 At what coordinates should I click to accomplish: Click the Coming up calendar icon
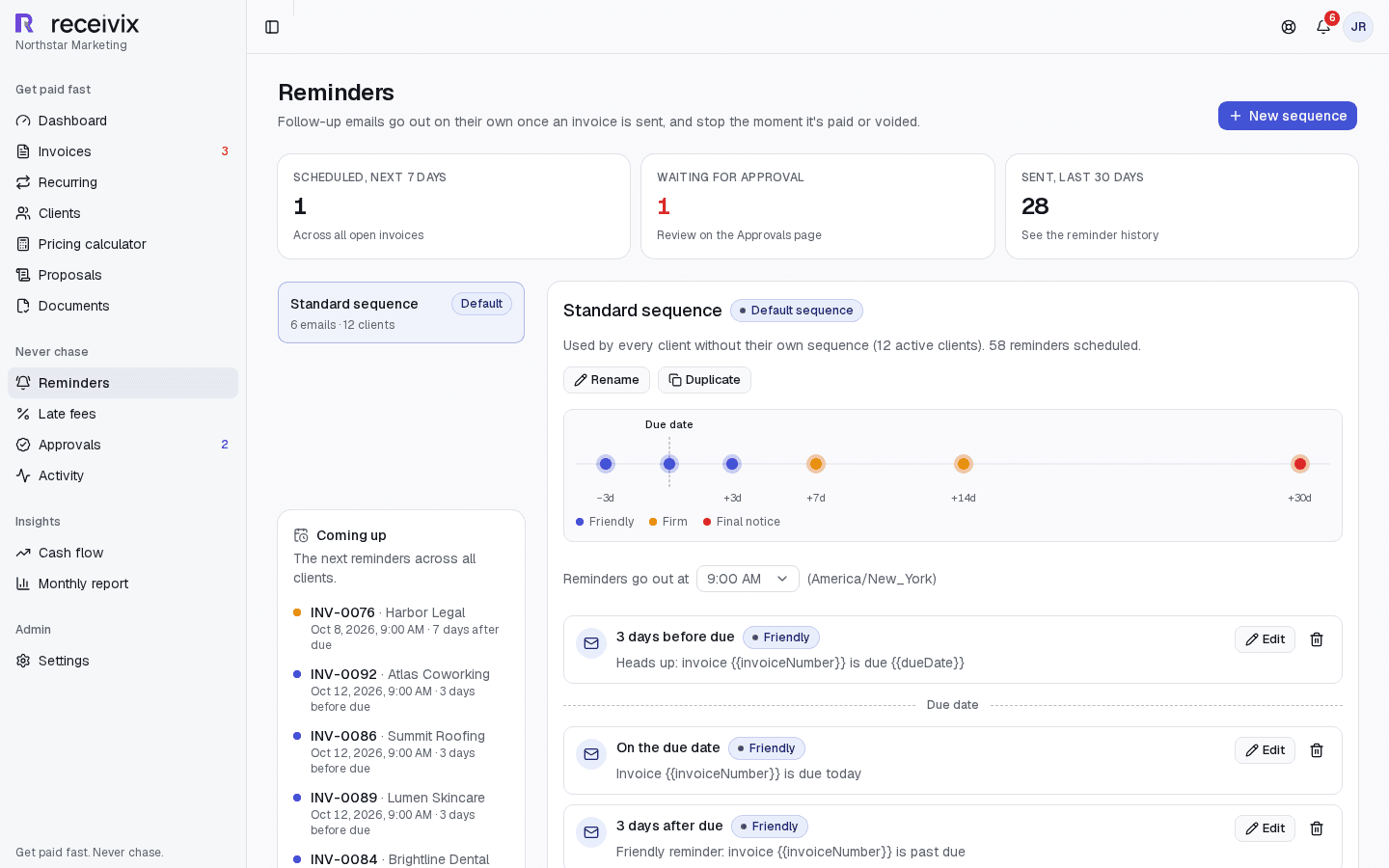(x=301, y=535)
